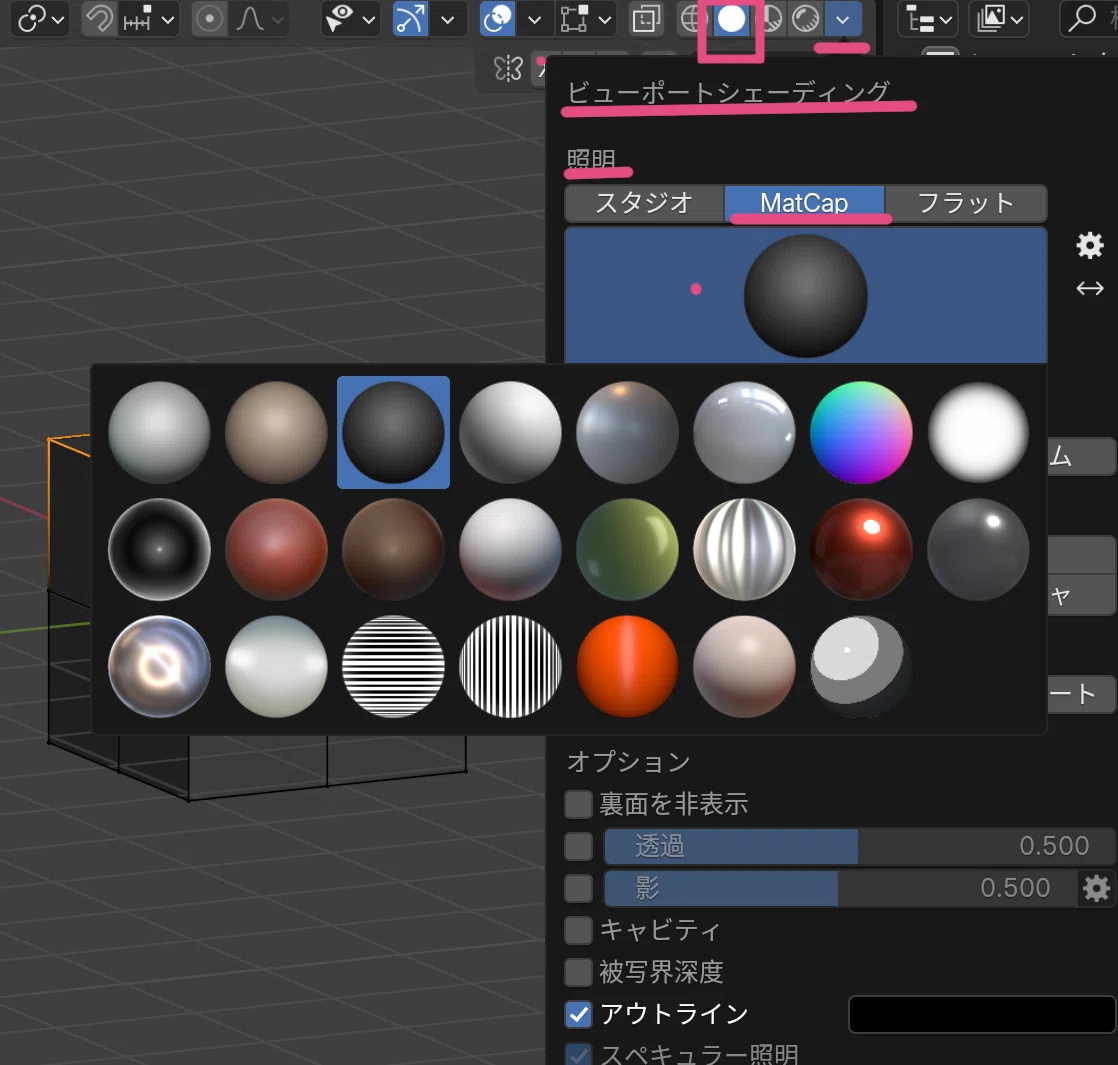Toggle viewport overlays icon
This screenshot has height=1065, width=1118.
pyautogui.click(x=498, y=19)
